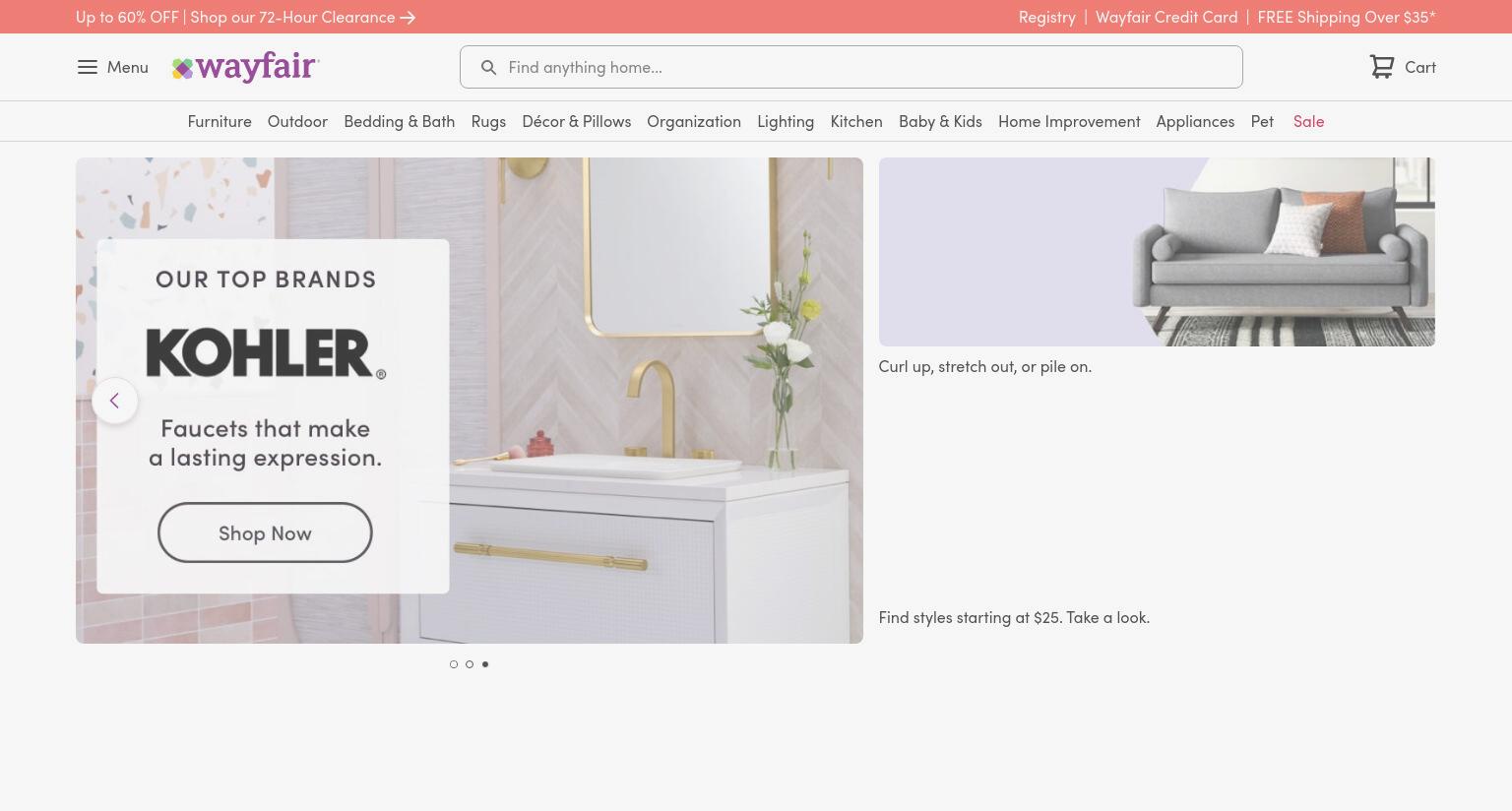The image size is (1512, 811).
Task: Select the second carousel dot
Action: (470, 664)
